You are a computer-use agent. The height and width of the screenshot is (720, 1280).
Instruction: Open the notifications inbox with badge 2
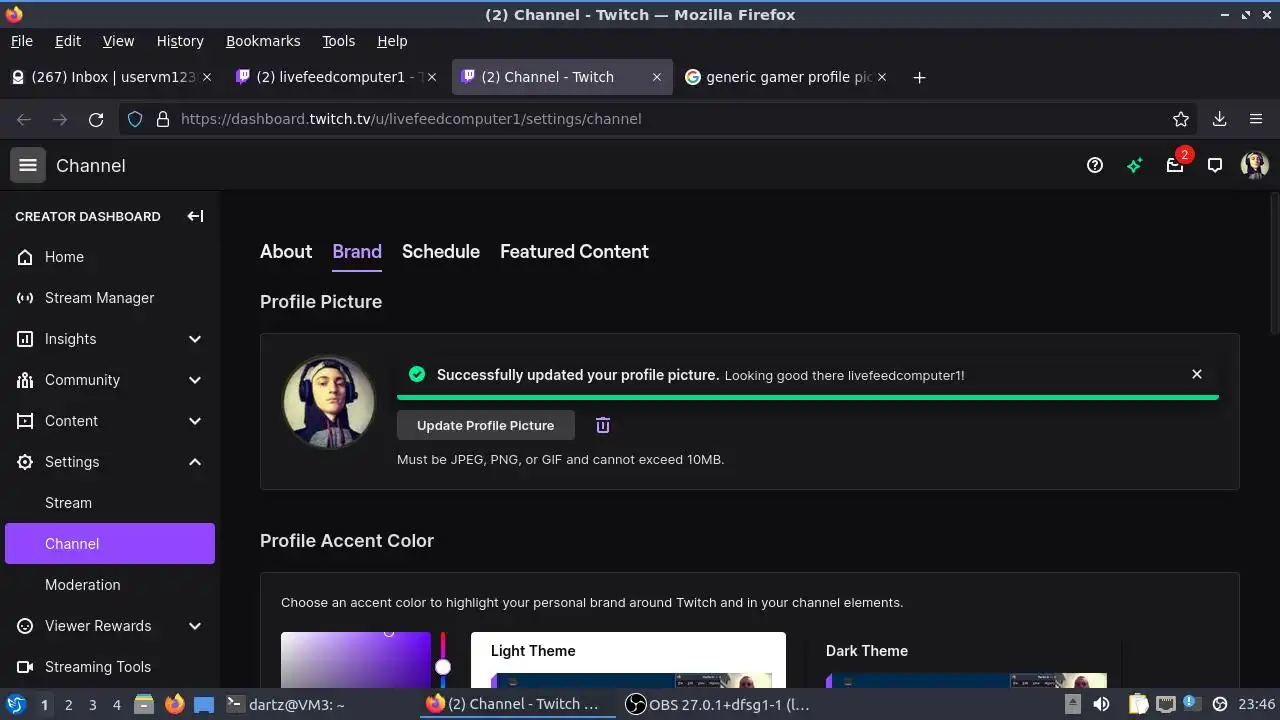click(1176, 164)
